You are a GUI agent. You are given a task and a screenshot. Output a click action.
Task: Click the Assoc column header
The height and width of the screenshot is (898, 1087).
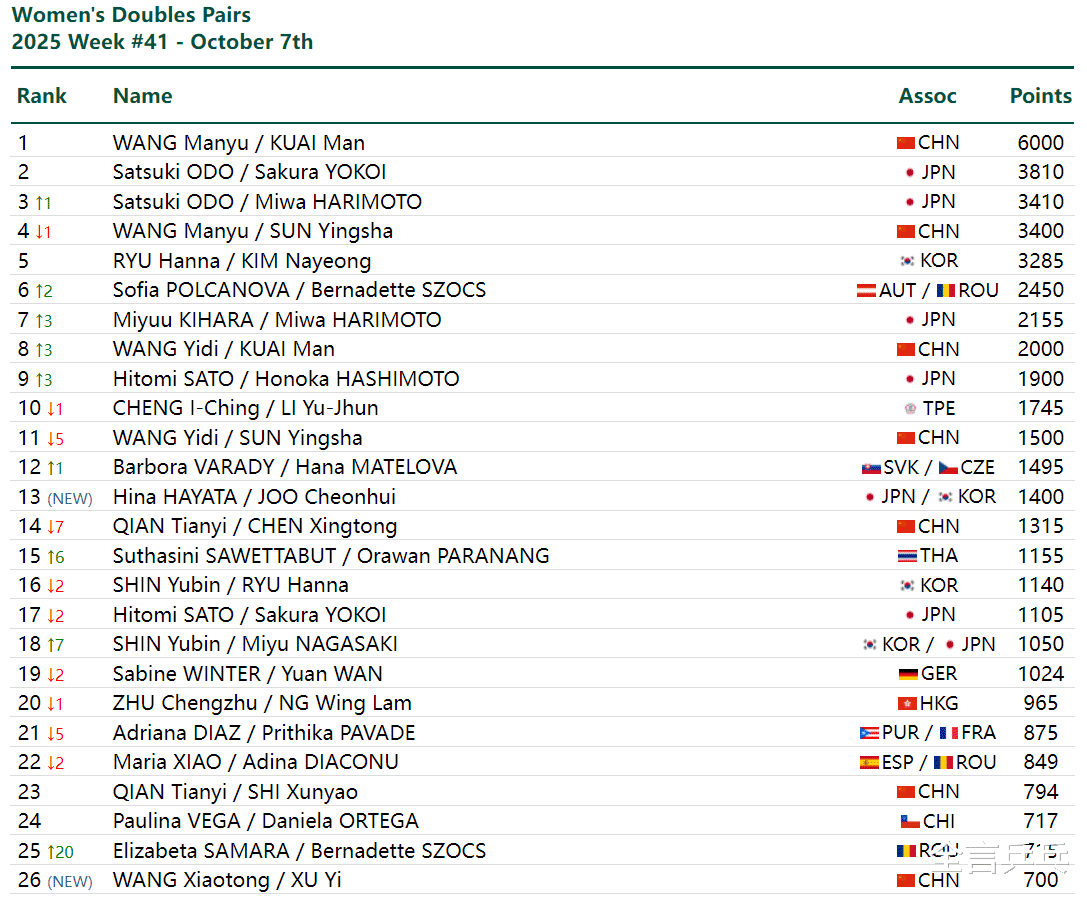[927, 96]
